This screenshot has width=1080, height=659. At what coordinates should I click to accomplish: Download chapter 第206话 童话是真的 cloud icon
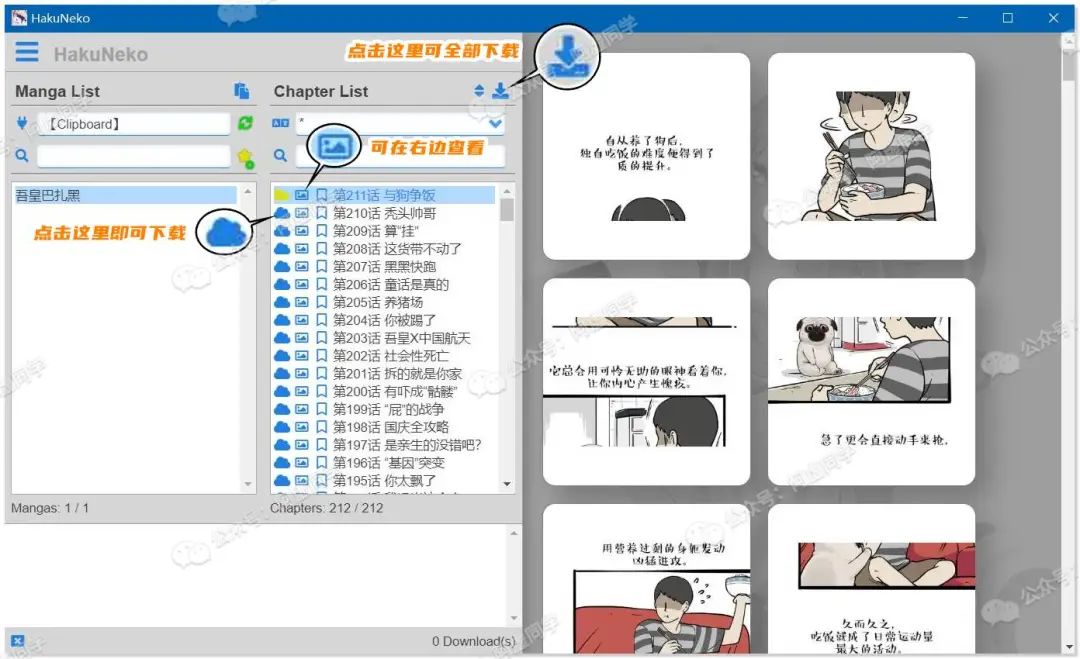tap(282, 284)
